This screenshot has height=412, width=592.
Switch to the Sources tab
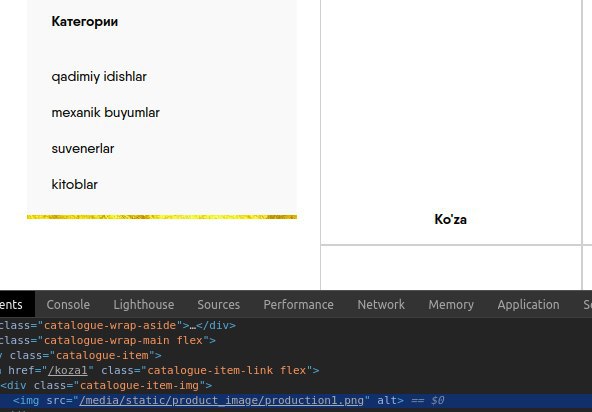tap(219, 304)
